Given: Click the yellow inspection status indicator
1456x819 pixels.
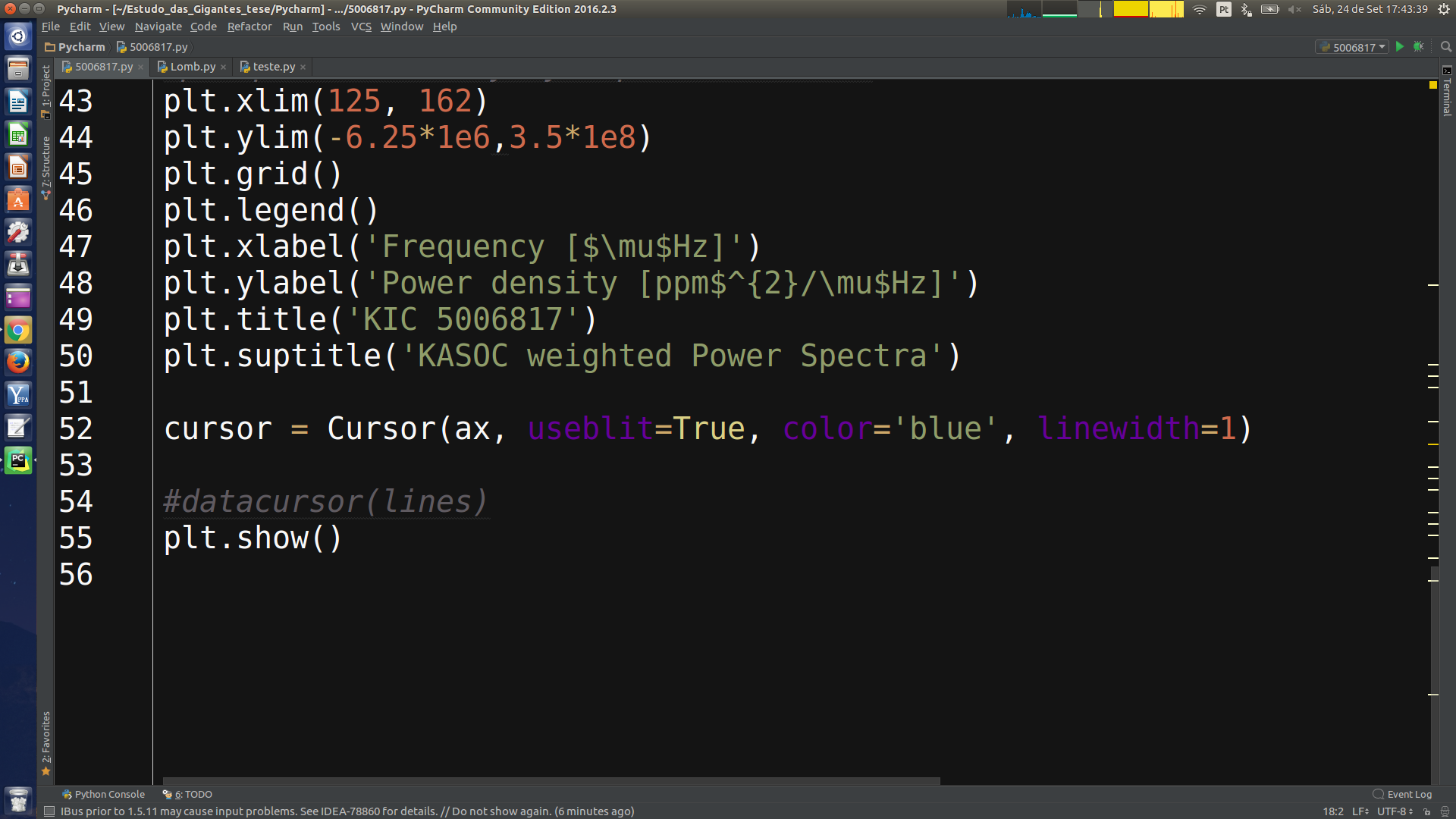Looking at the screenshot, I should coord(1433,85).
